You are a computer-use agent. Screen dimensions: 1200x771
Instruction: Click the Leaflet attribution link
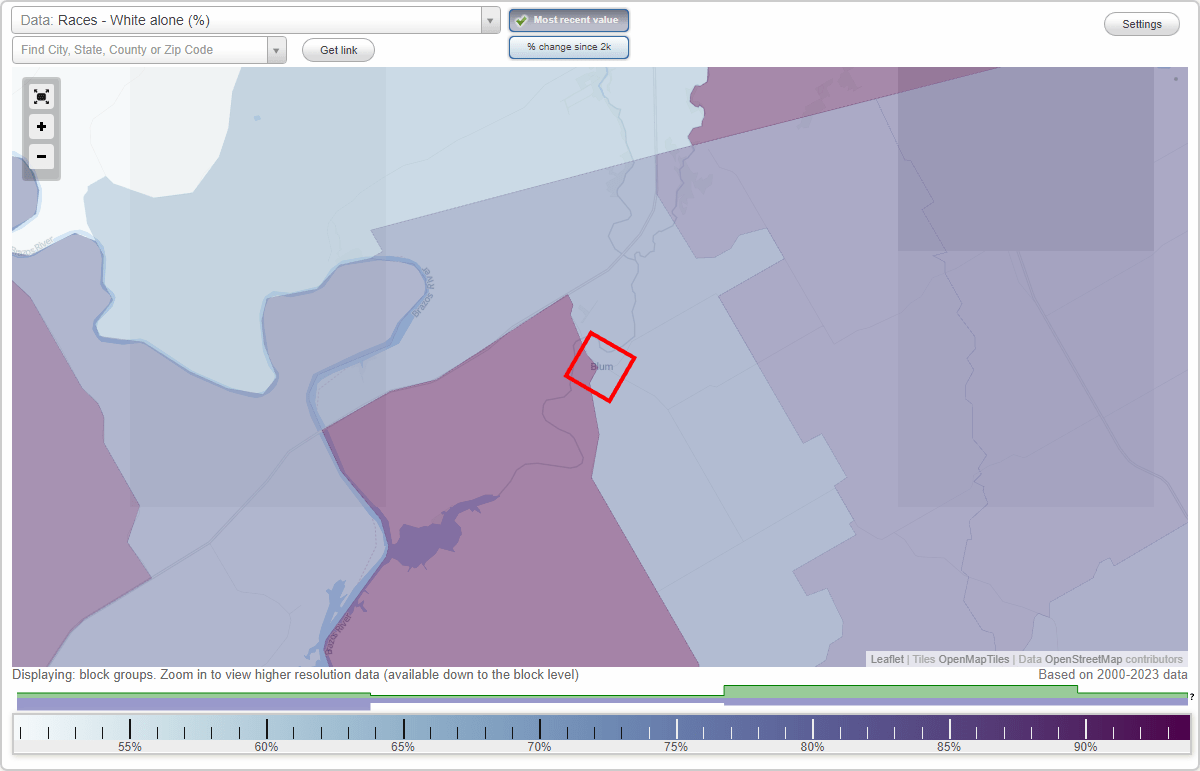[x=887, y=659]
